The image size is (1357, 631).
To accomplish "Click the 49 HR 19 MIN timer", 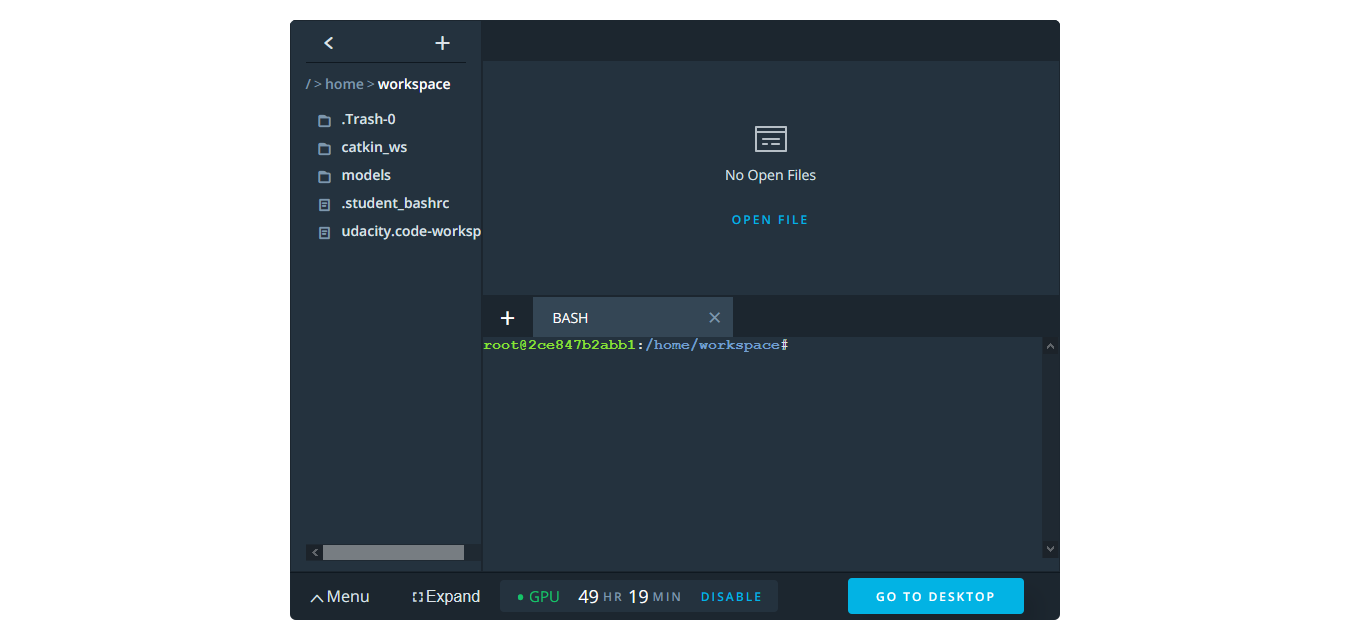I will pyautogui.click(x=630, y=597).
